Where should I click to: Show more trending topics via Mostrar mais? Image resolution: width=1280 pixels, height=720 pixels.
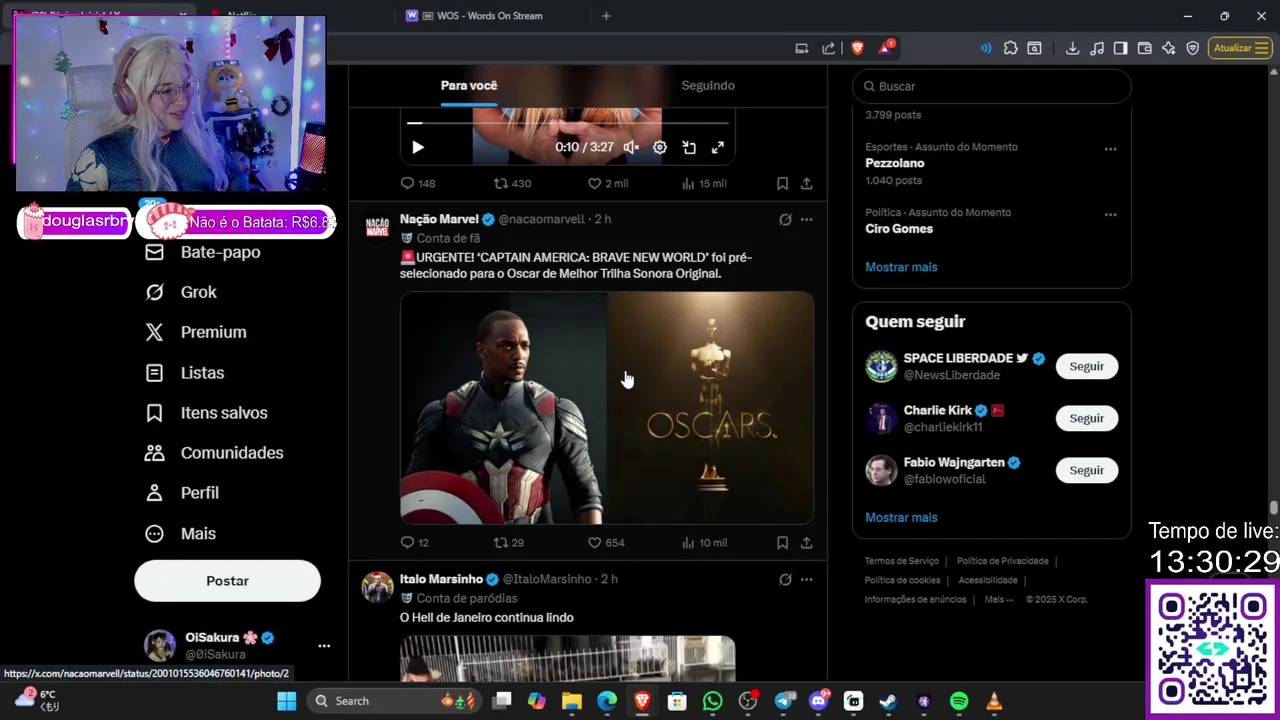(901, 267)
